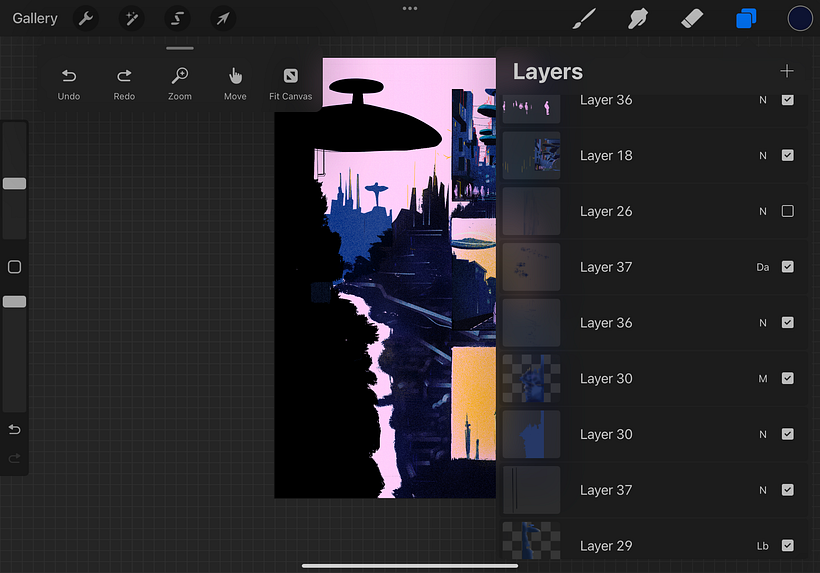The height and width of the screenshot is (573, 820).
Task: Select the Eraser tool
Action: coord(692,19)
